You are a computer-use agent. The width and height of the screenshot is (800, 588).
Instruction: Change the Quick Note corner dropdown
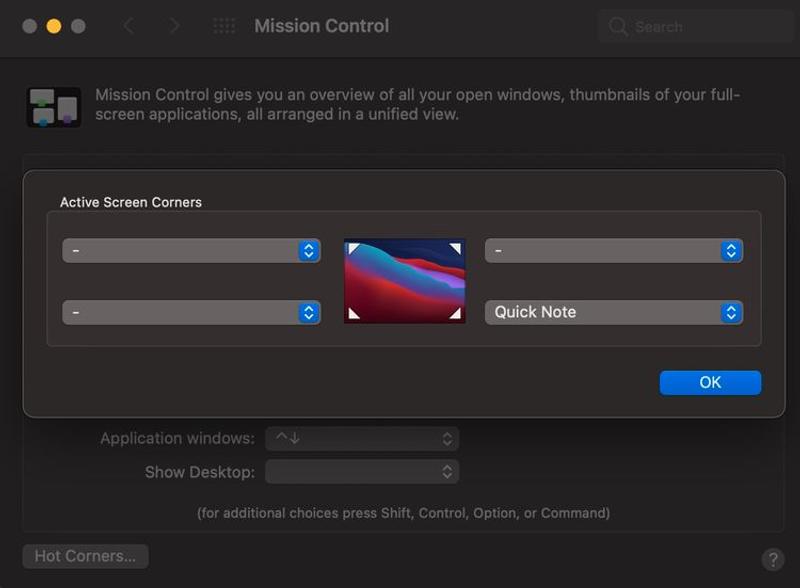click(613, 312)
